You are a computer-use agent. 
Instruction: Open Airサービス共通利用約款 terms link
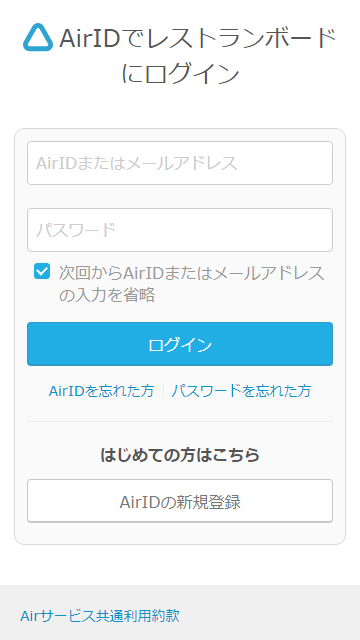coord(100,615)
